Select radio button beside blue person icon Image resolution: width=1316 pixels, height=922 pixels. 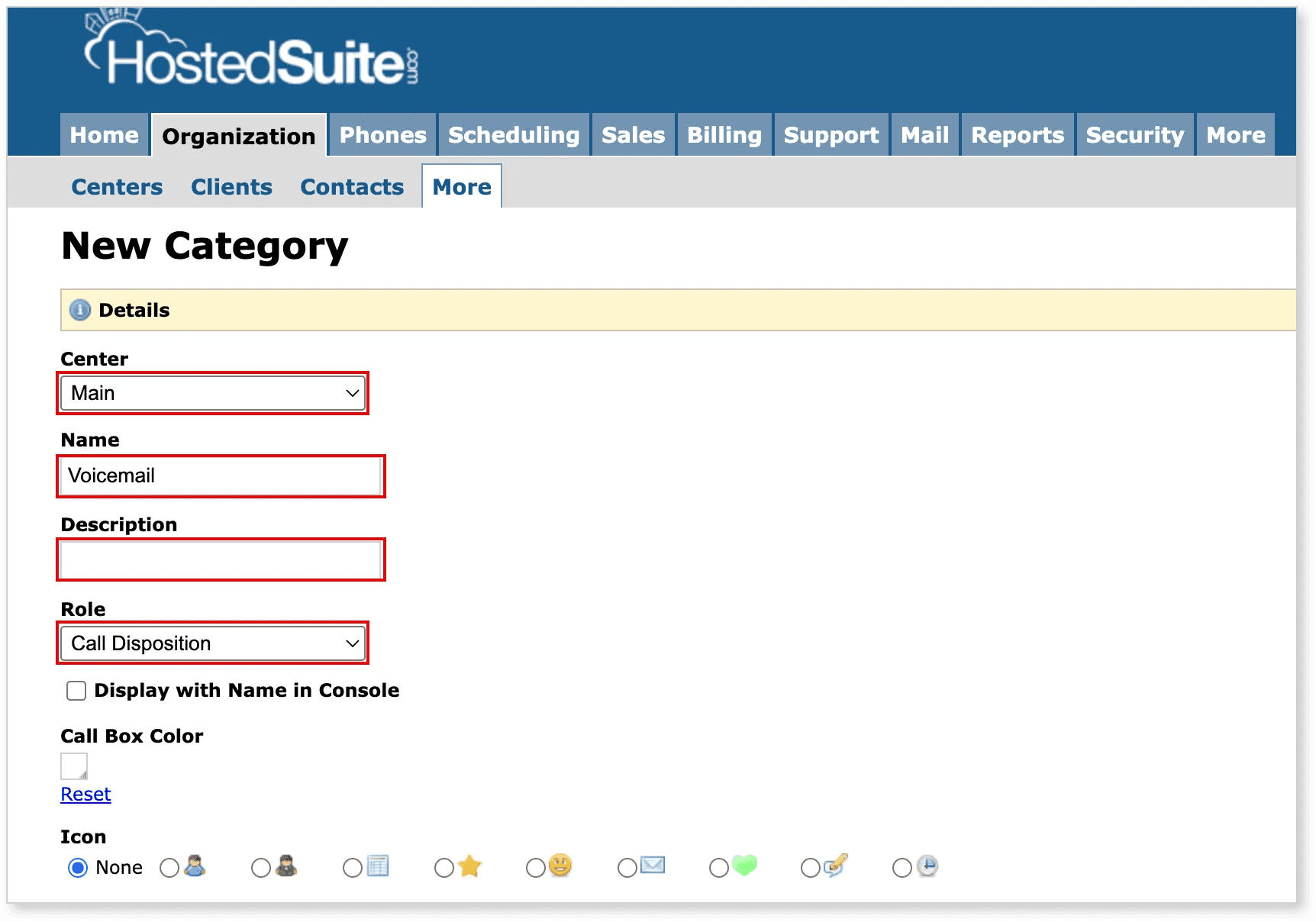click(x=169, y=868)
